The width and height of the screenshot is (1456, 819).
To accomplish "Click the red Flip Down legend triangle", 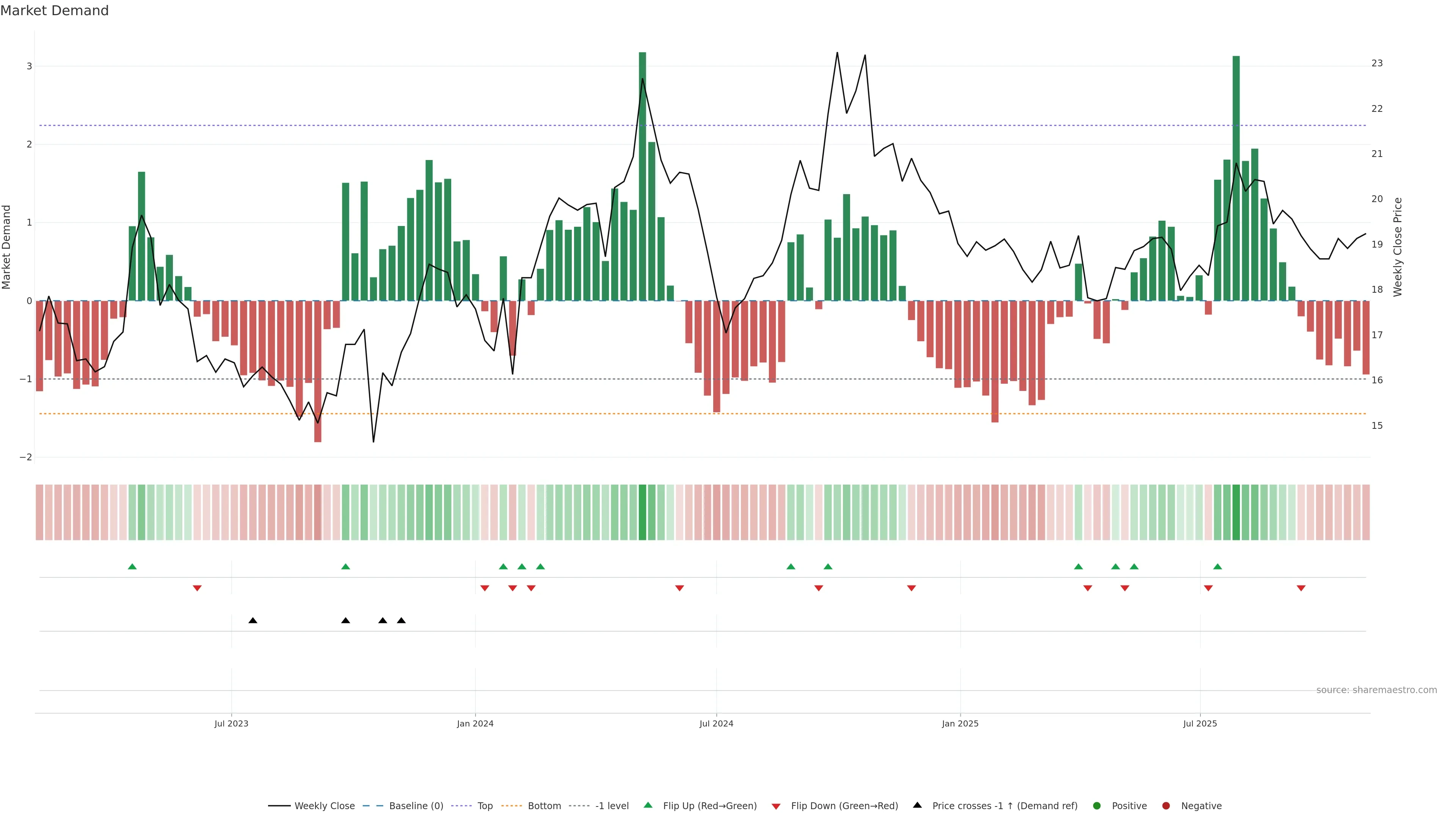I will 776,806.
